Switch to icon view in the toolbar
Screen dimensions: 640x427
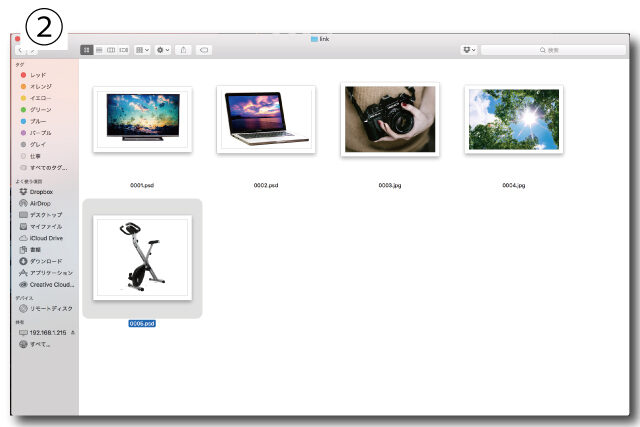[x=87, y=49]
